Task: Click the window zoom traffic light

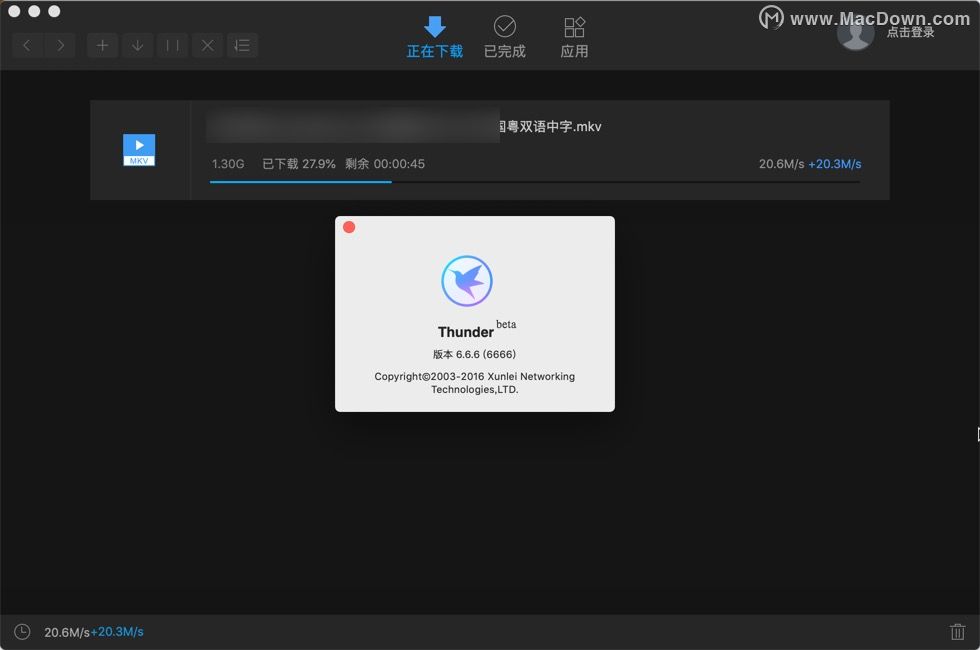Action: pyautogui.click(x=54, y=11)
